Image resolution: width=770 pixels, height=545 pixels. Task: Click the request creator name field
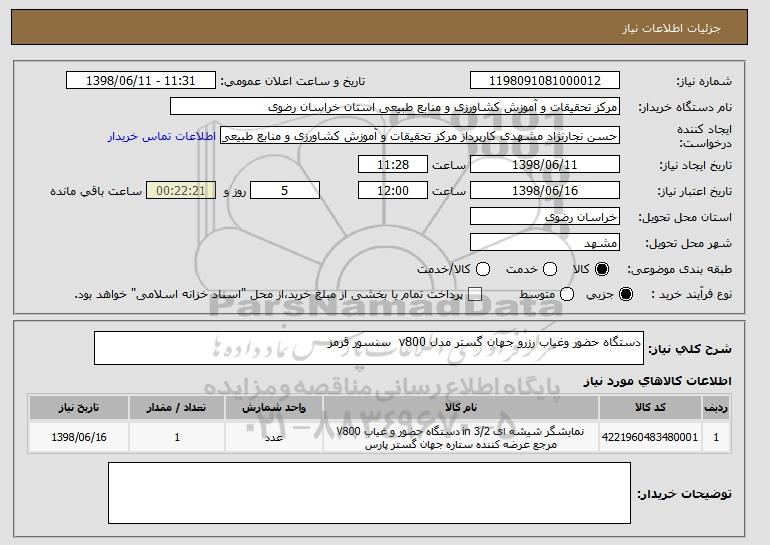[x=420, y=136]
